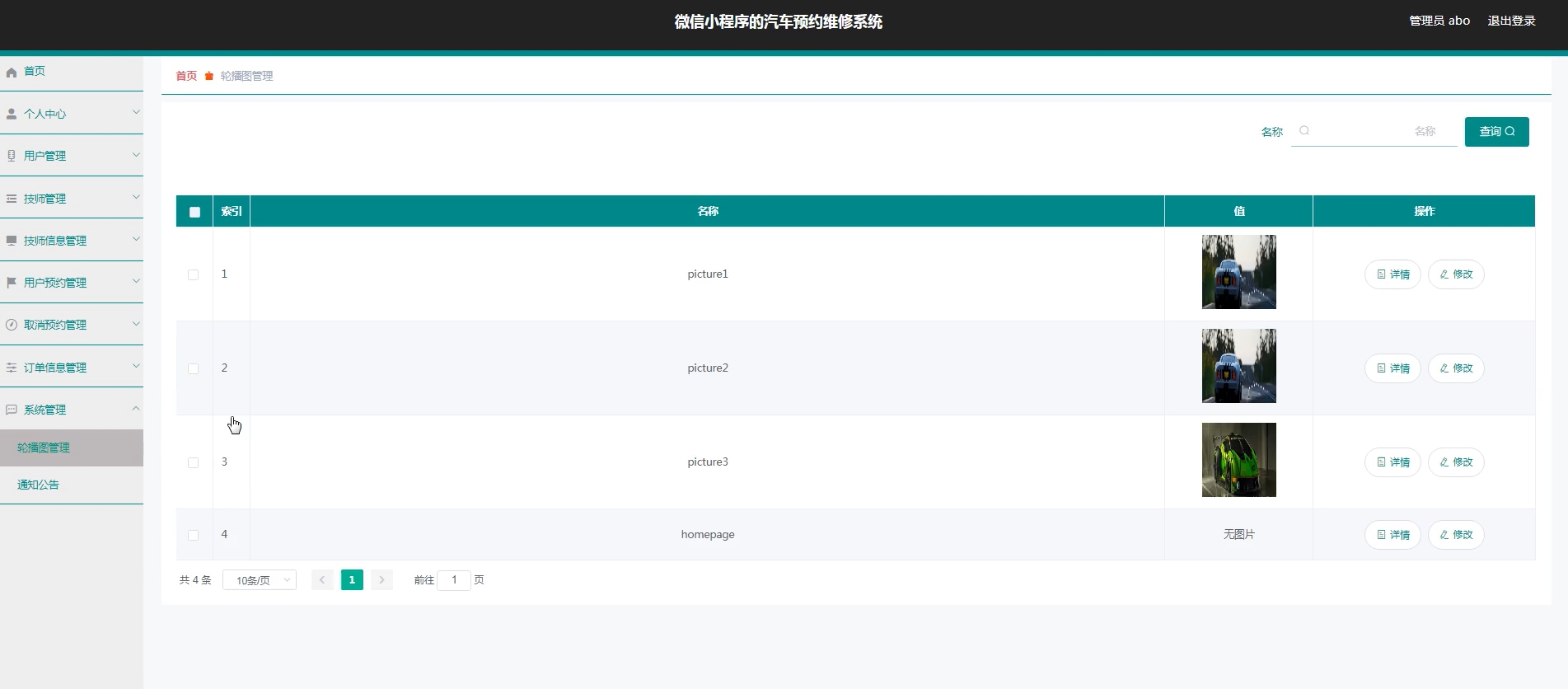Click the home icon beside 首页 in sidebar

coord(12,73)
